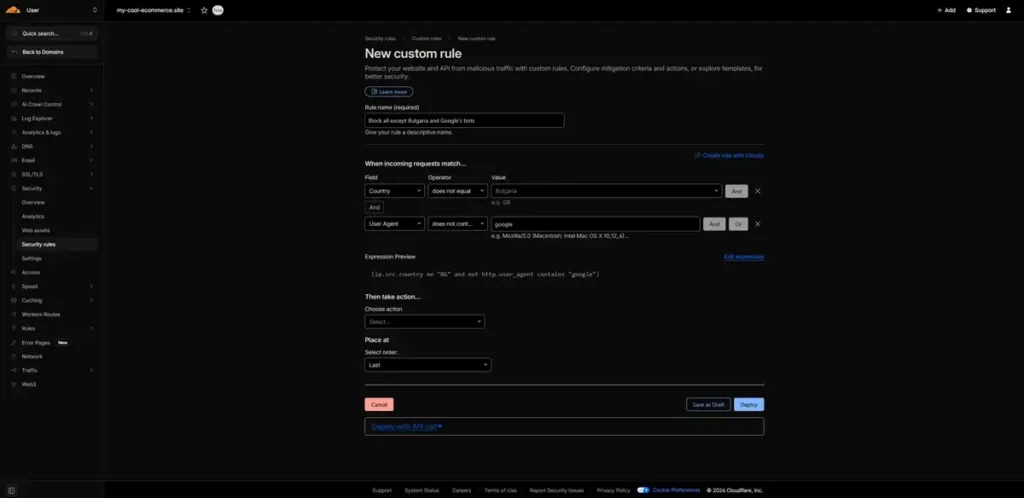Click the SSL/TLS lock icon
1024x498 pixels.
14,174
